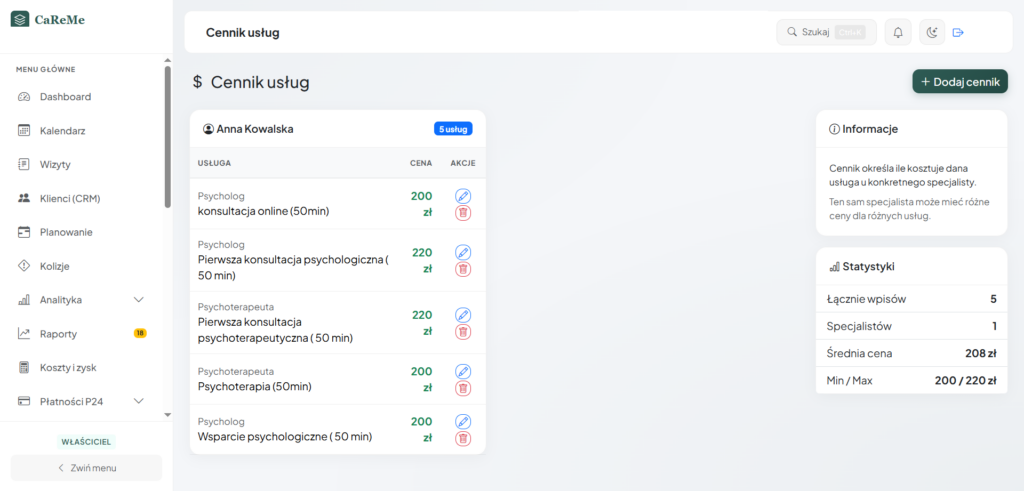Click the CaReMe logo icon

[20, 19]
